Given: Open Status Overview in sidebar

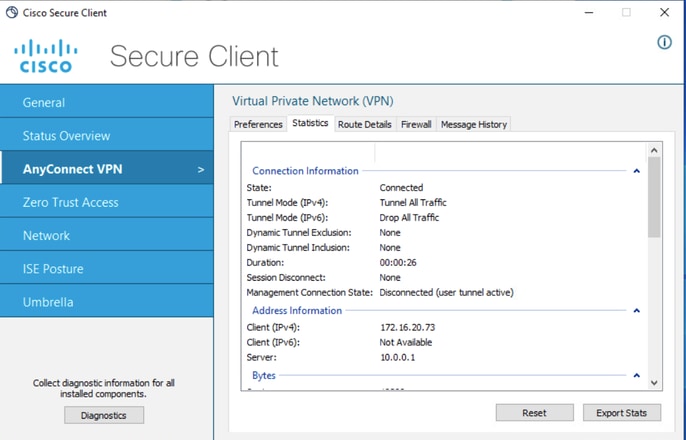Looking at the screenshot, I should tap(107, 136).
